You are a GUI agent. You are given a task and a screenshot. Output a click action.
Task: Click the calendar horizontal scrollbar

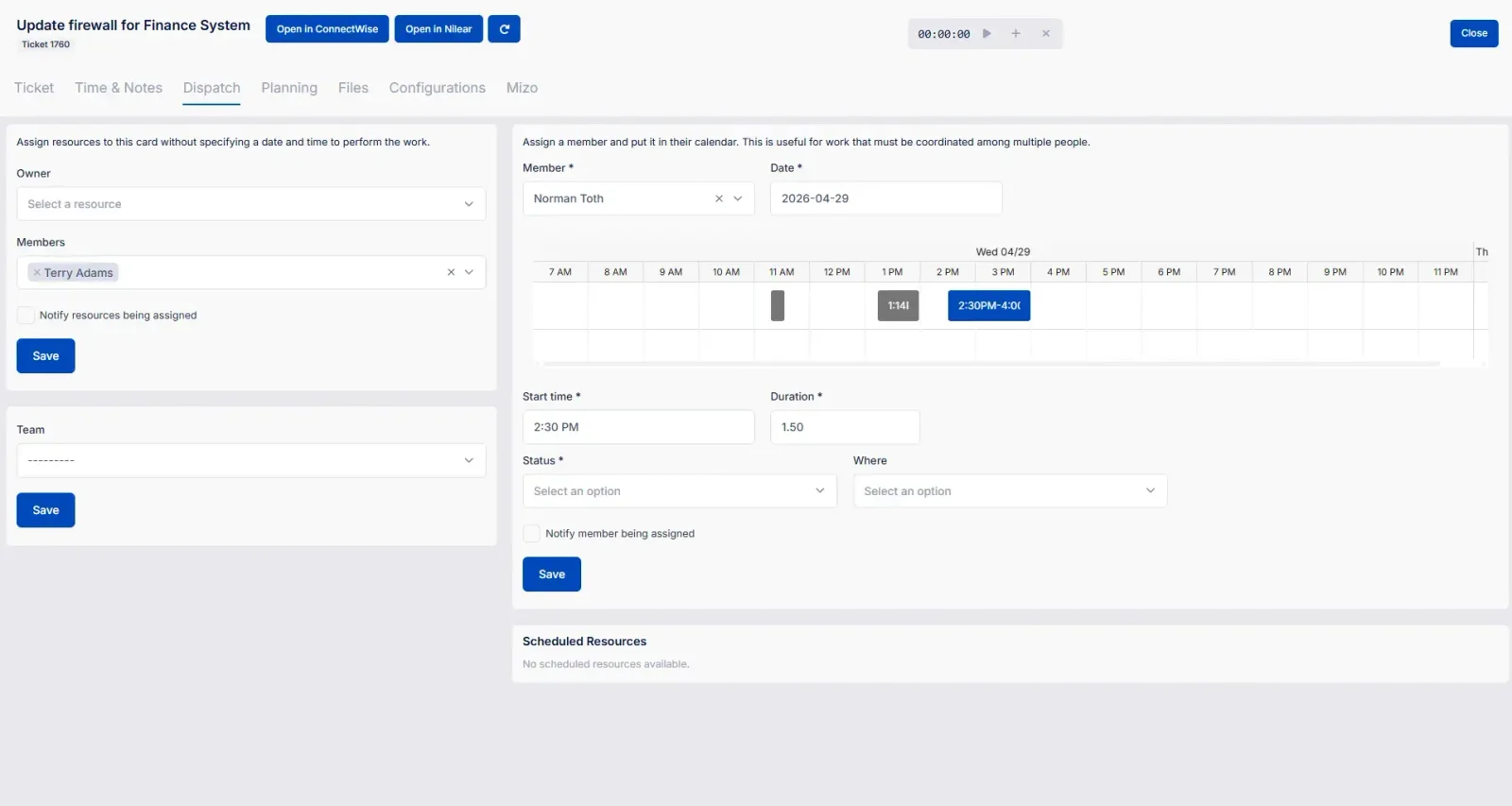click(990, 364)
